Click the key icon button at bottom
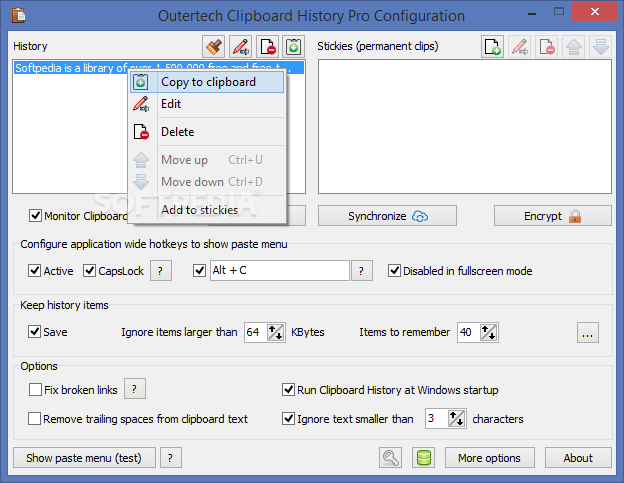This screenshot has width=624, height=483. click(x=390, y=458)
